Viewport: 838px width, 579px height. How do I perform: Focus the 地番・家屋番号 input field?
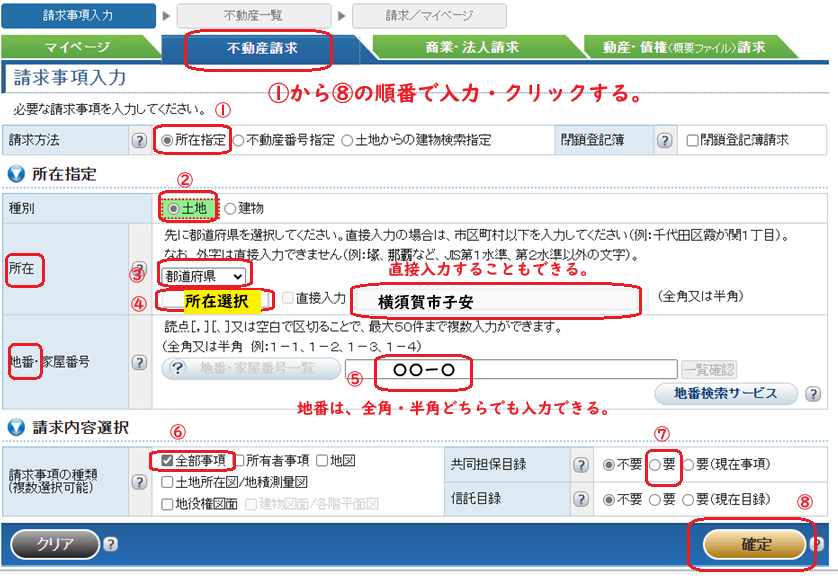pos(511,369)
